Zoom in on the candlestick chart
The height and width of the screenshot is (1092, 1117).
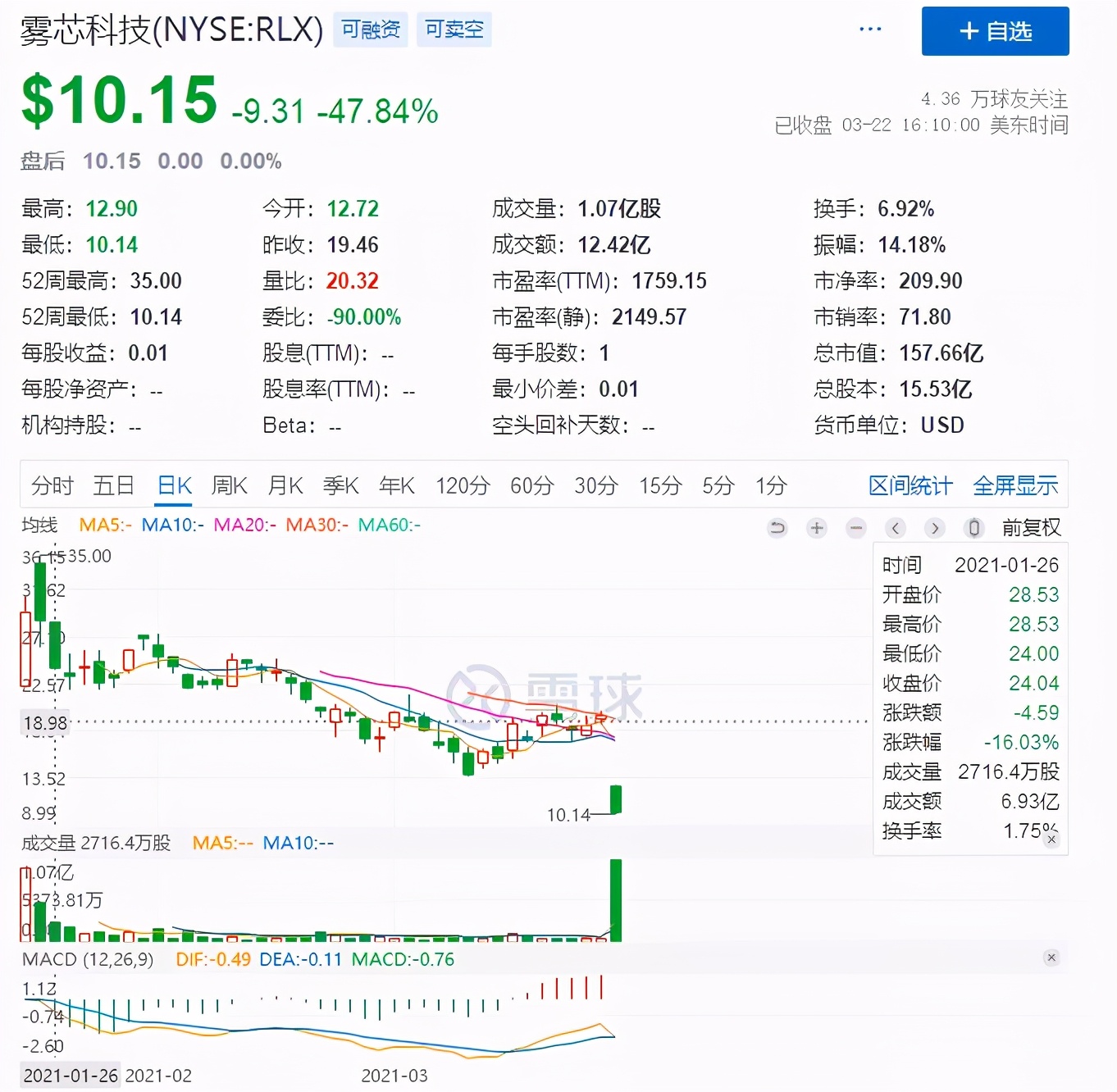click(817, 528)
